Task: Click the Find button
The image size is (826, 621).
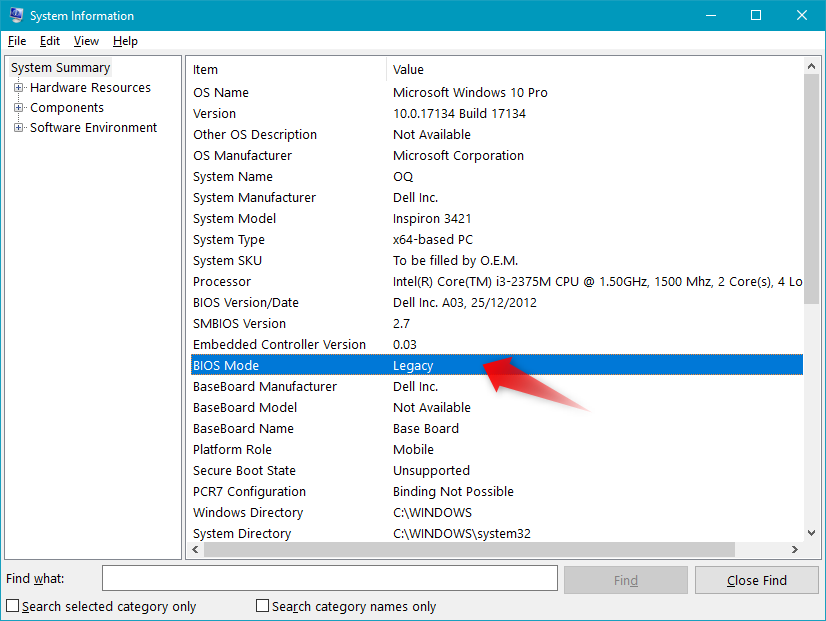Action: [626, 580]
